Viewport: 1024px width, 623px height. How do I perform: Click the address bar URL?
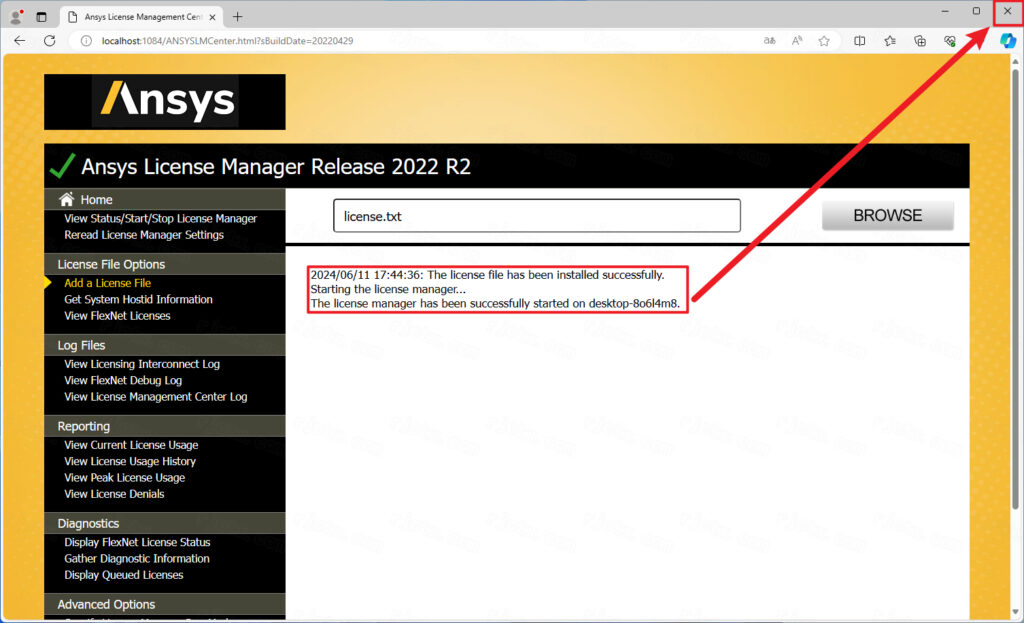point(227,40)
